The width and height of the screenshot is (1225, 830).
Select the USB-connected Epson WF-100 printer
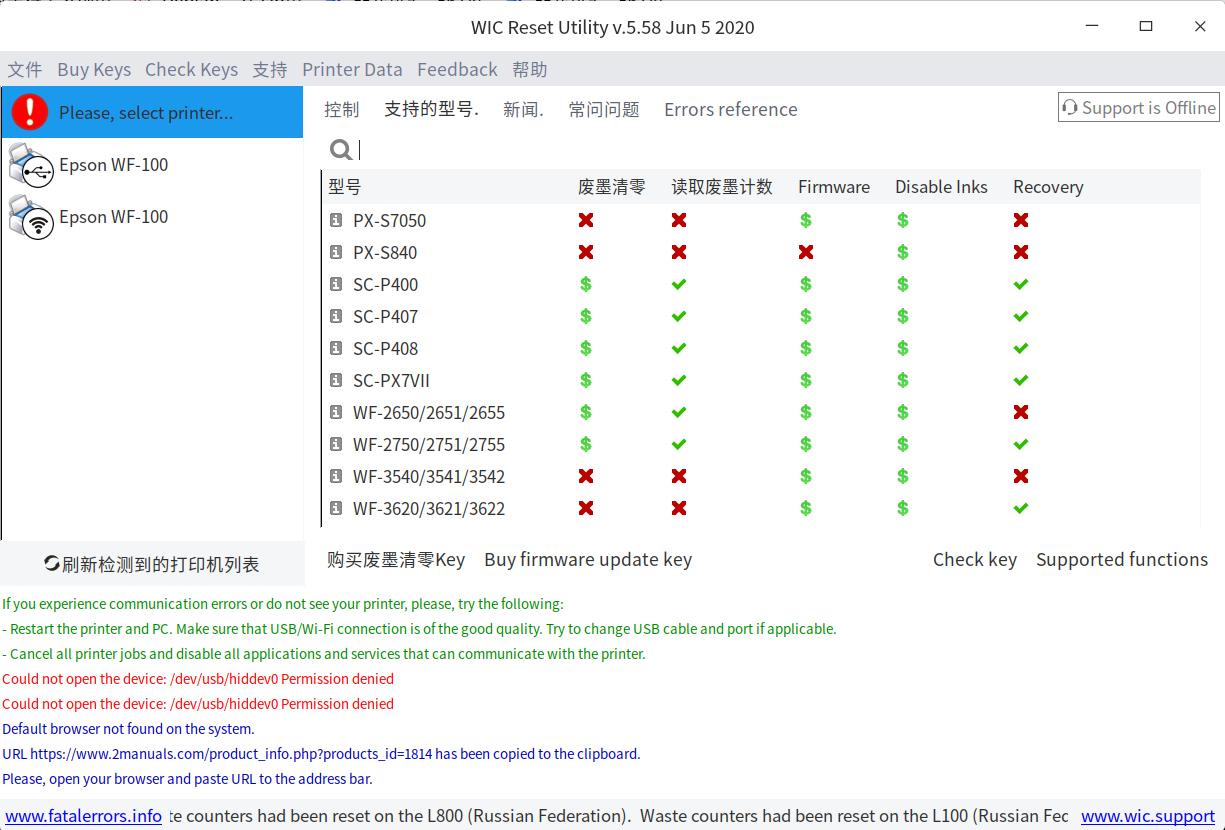(x=113, y=164)
